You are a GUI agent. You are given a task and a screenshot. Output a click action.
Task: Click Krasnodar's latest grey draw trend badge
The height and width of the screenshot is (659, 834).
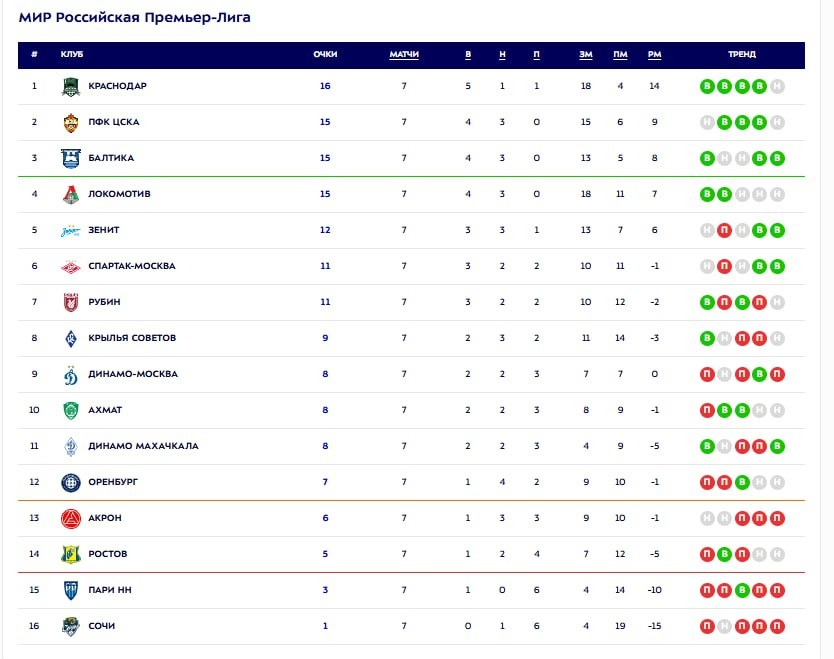(777, 86)
